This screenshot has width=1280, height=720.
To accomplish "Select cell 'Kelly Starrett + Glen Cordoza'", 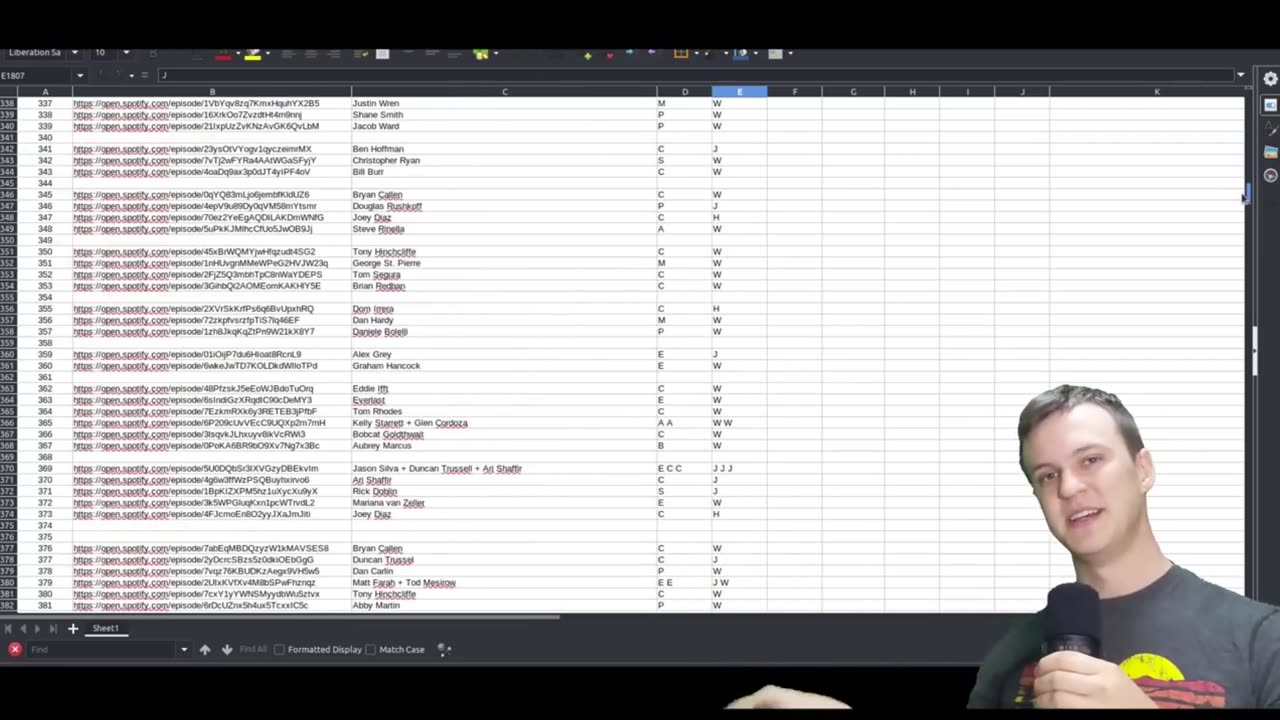I will 410,423.
